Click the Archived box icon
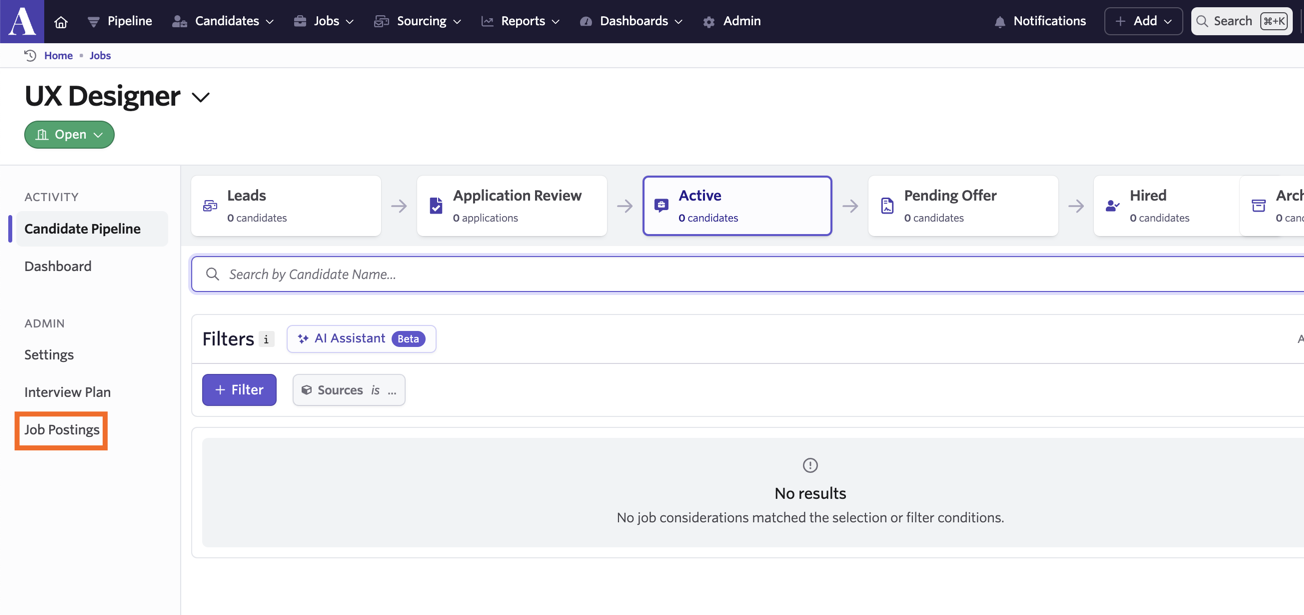This screenshot has height=615, width=1304. pyautogui.click(x=1259, y=206)
